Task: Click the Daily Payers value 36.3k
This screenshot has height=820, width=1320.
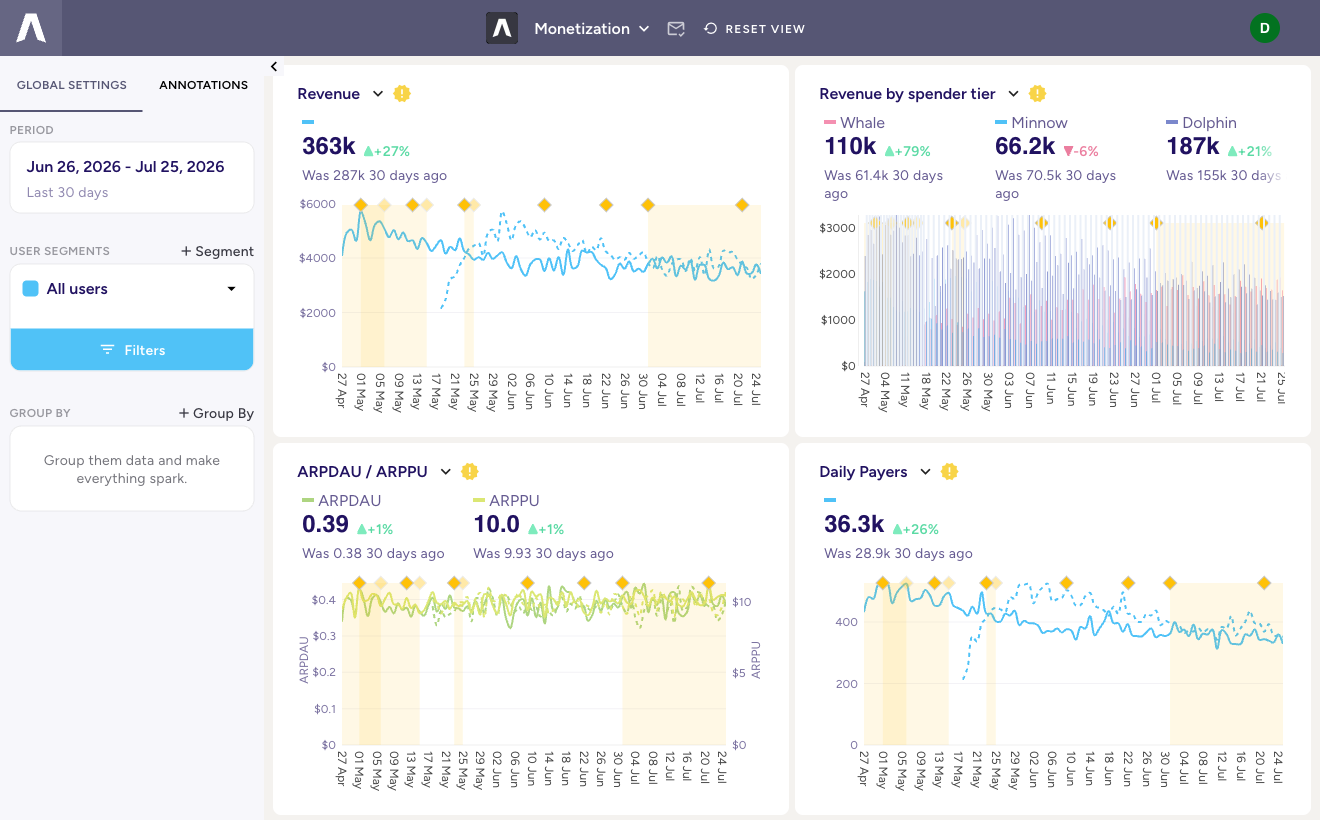Action: coord(854,524)
